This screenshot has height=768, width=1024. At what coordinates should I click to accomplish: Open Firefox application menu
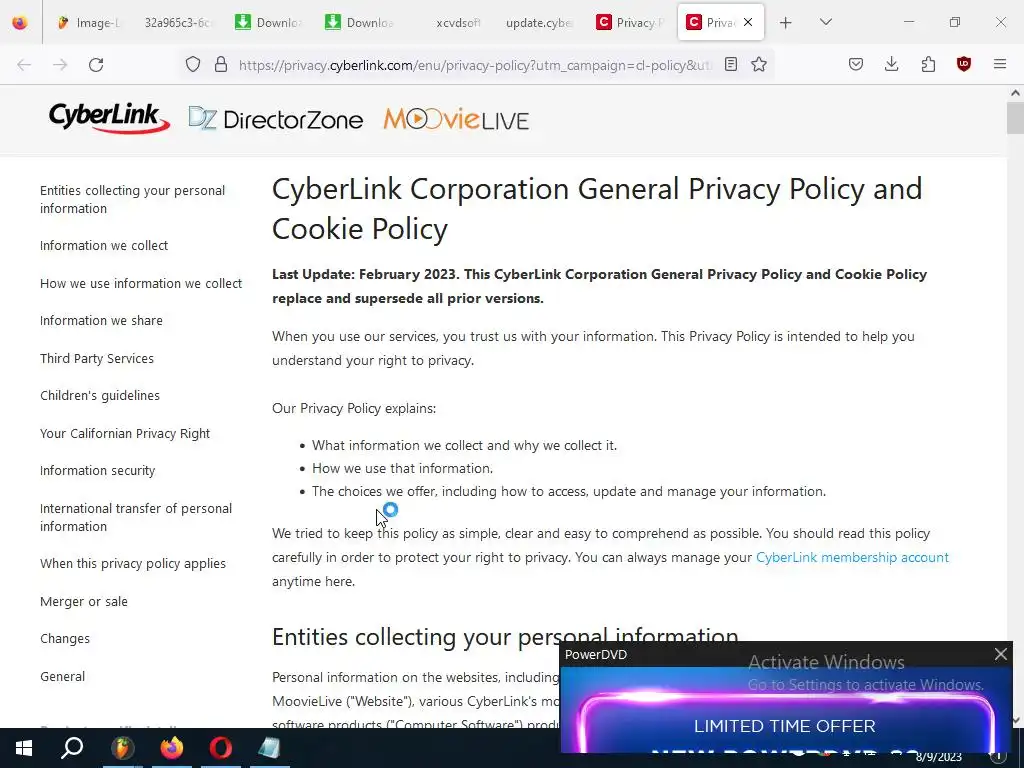tap(1000, 65)
